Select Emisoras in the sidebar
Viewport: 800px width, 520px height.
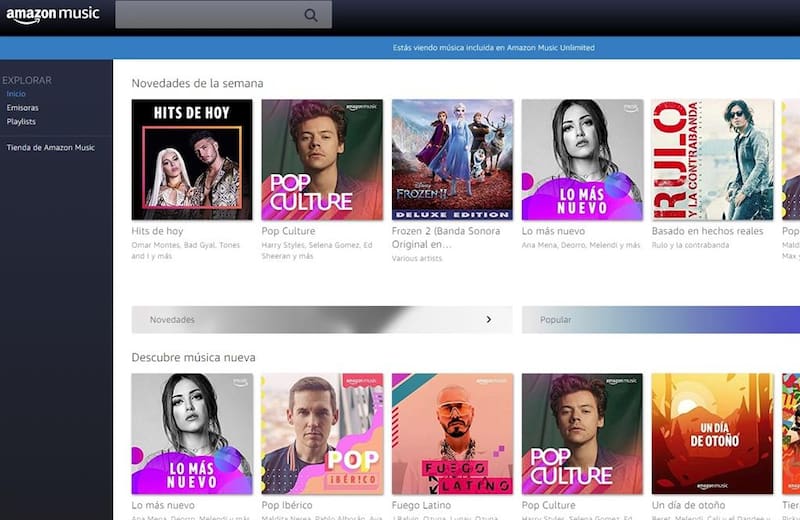[x=22, y=108]
